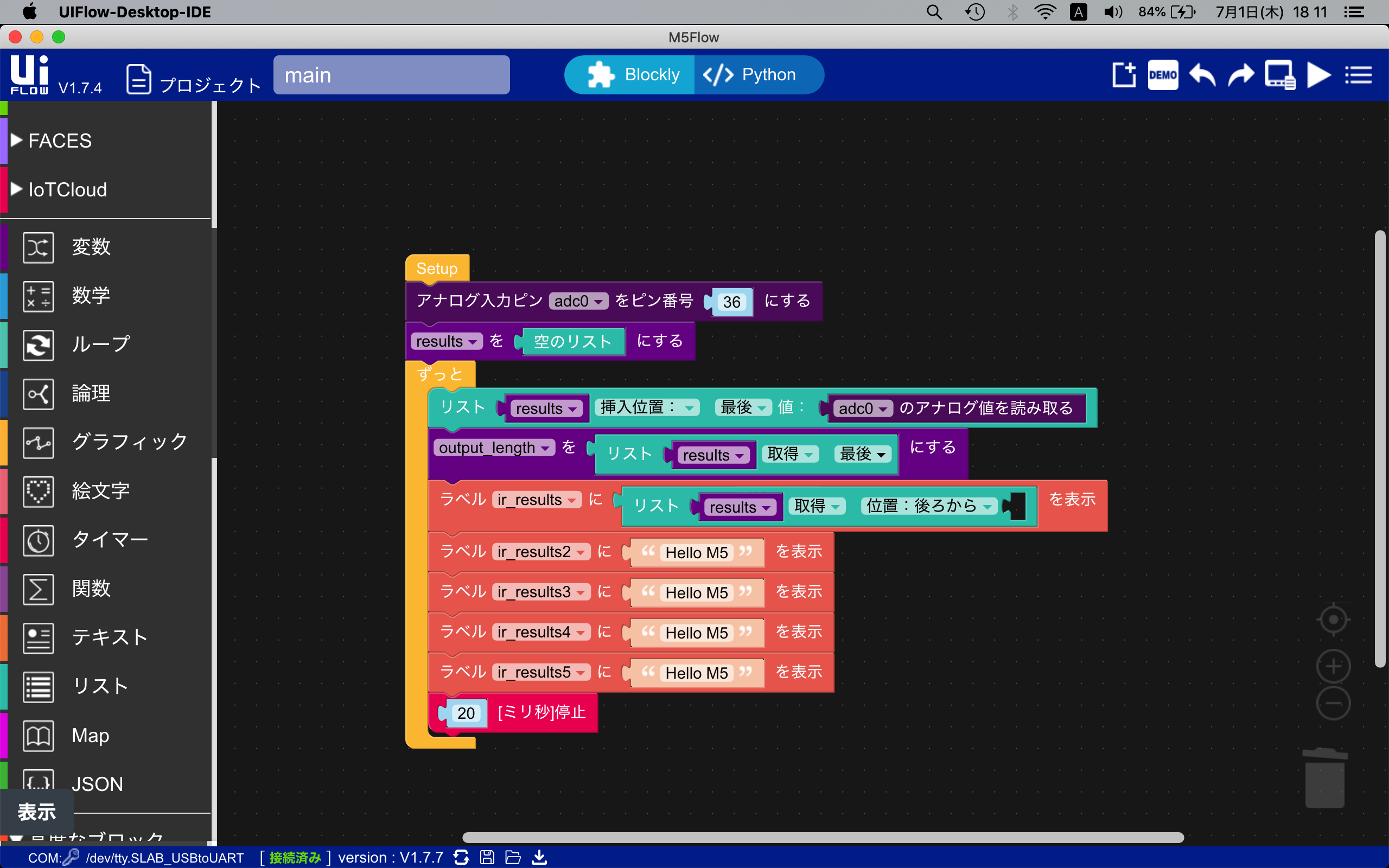Screen dimensions: 1389x868
Task: Expand the IoTCloud category
Action: click(x=67, y=189)
